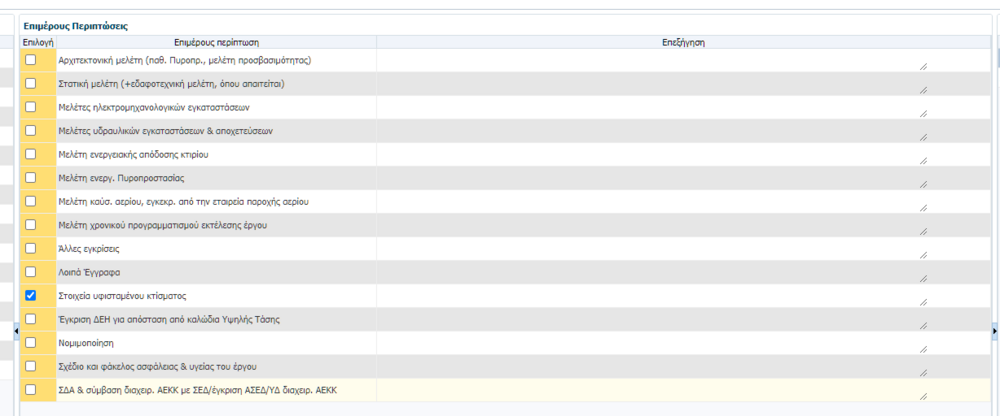Viewport: 1000px width, 416px height.
Task: Click explanation field for Αρχιτεκτονική μελέτη
Action: click(652, 61)
